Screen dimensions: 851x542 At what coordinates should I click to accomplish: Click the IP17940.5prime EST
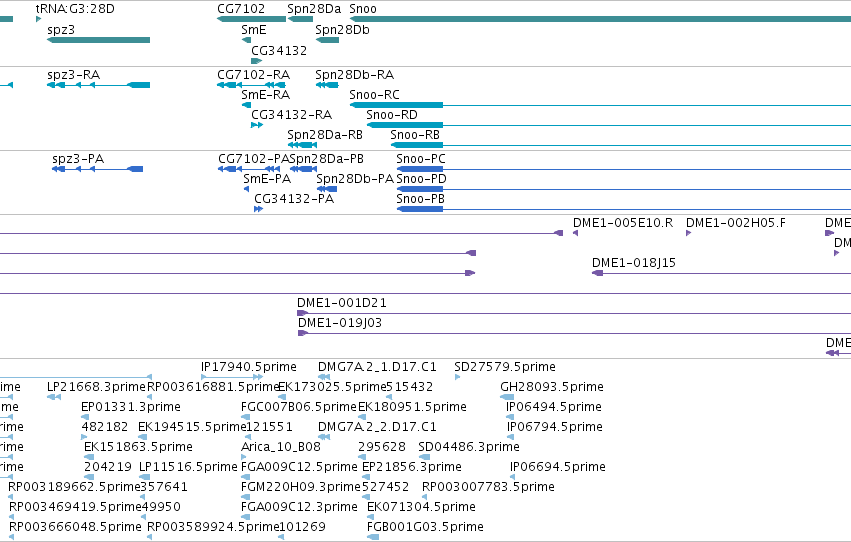pos(232,377)
